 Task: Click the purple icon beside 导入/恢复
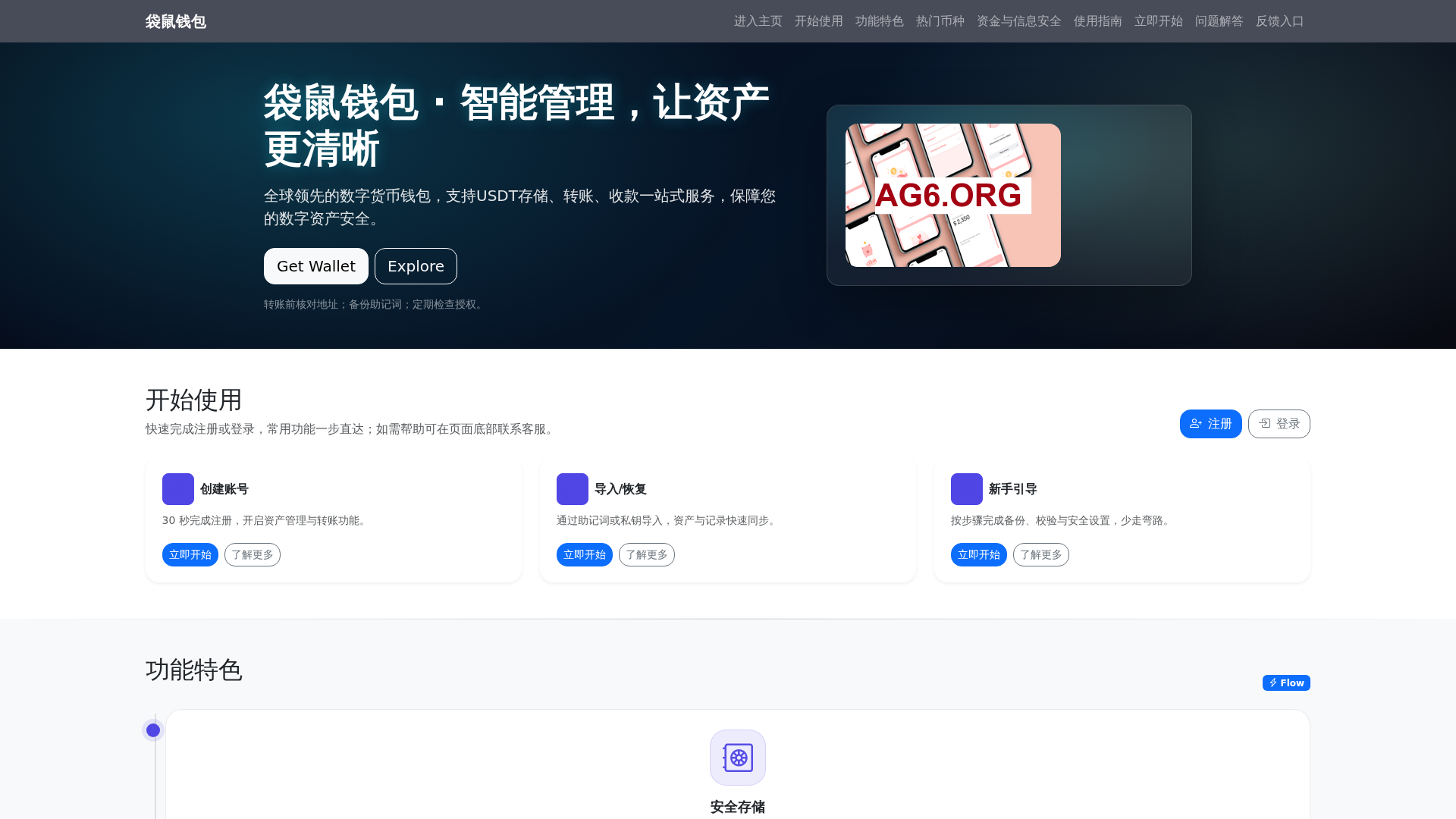click(x=573, y=489)
